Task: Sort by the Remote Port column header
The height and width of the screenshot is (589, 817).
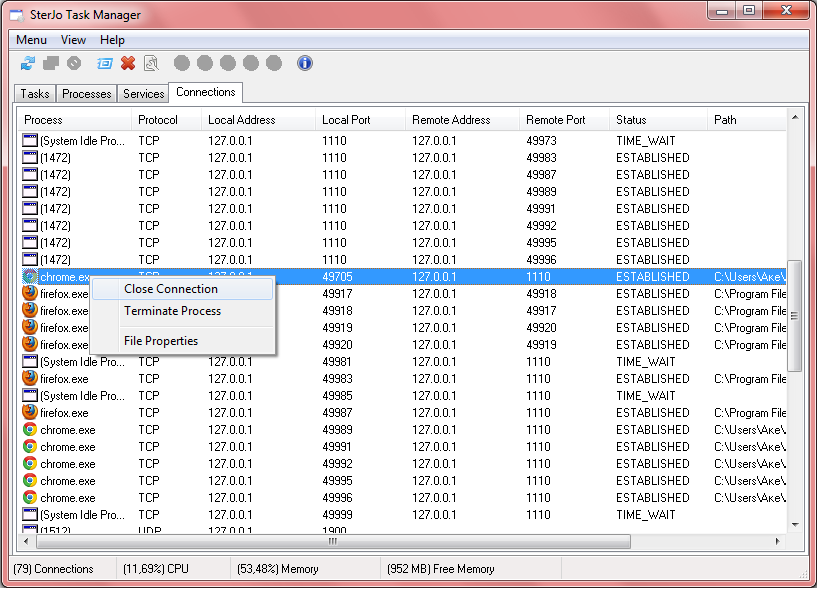Action: pyautogui.click(x=556, y=120)
